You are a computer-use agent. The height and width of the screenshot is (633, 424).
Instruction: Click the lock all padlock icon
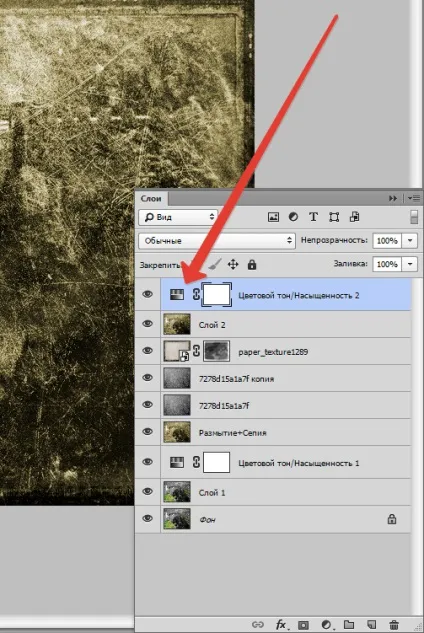pos(252,265)
